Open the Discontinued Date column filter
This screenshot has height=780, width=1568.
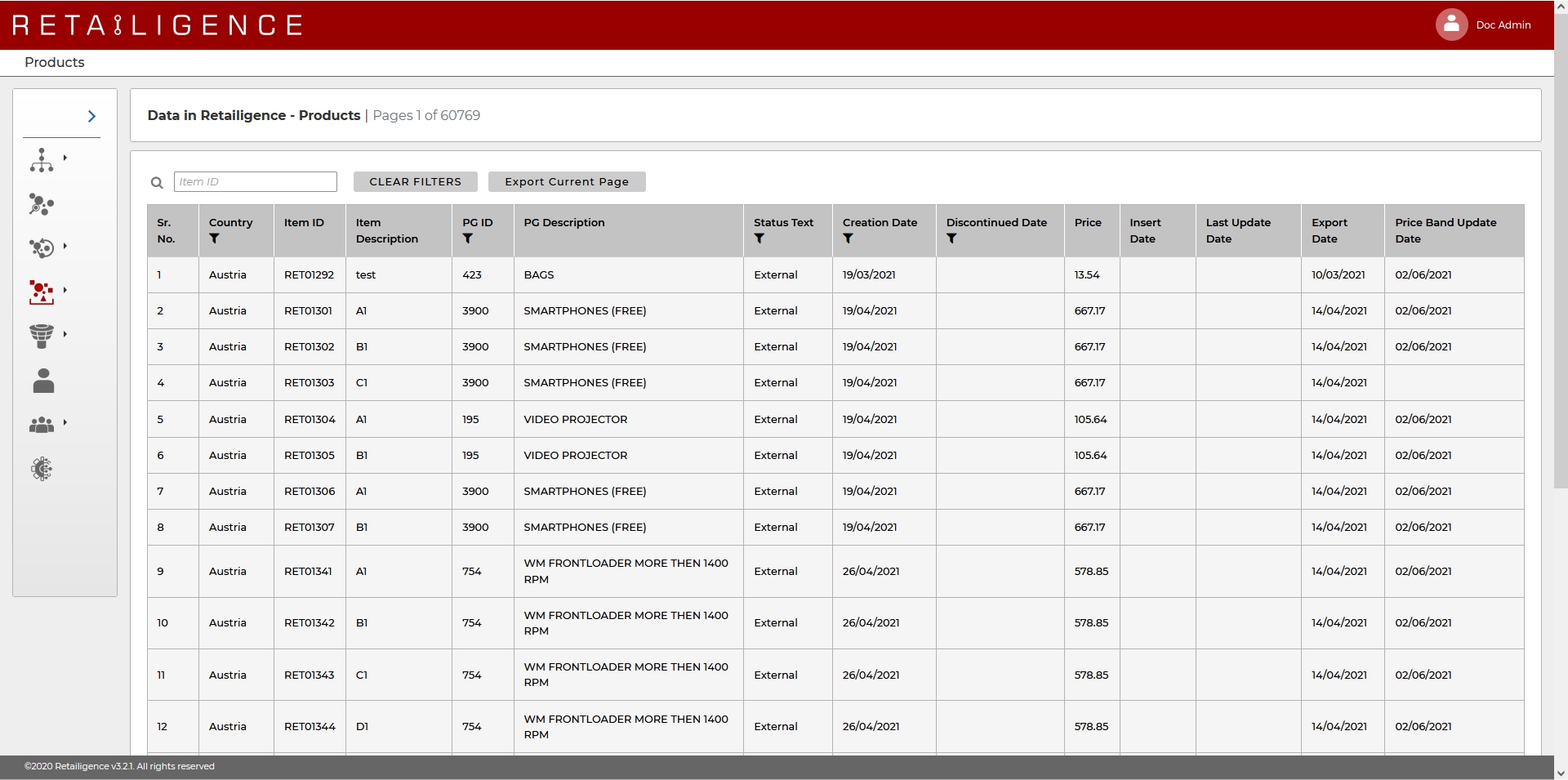click(x=951, y=239)
